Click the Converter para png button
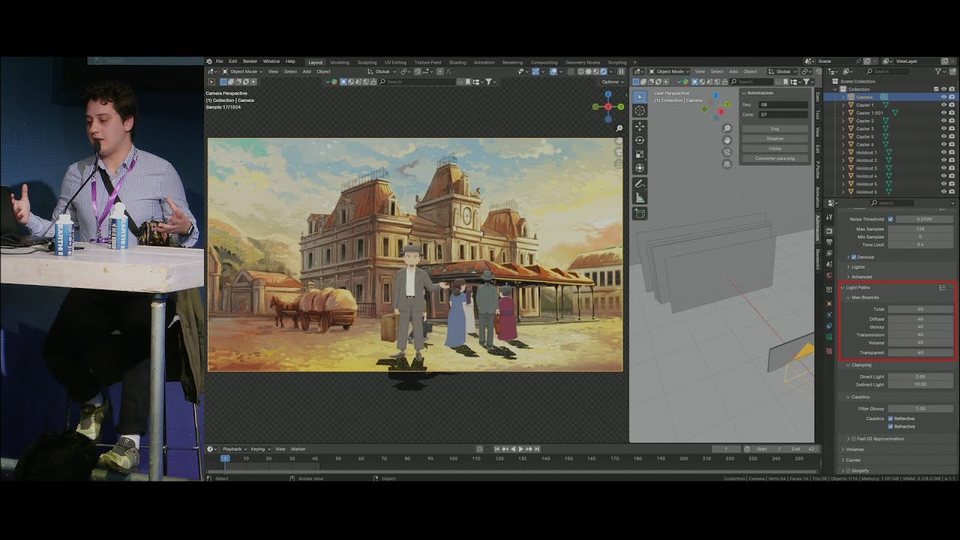The height and width of the screenshot is (540, 960). point(775,159)
